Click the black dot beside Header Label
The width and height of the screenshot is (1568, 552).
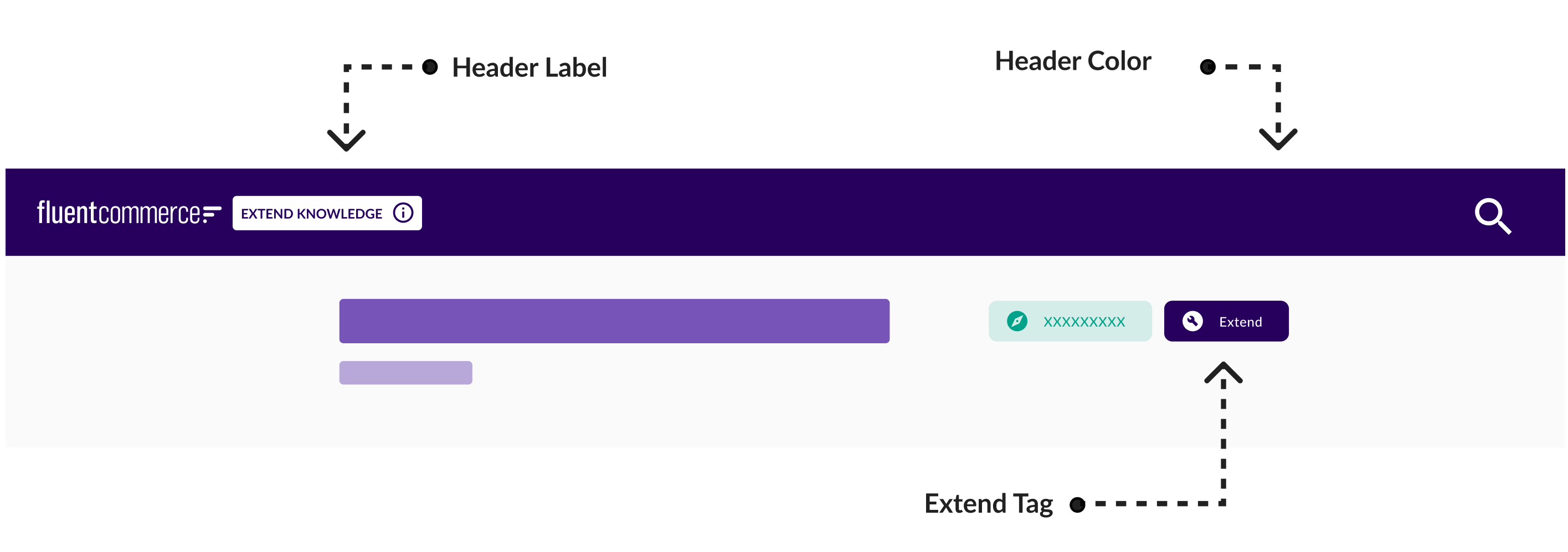(x=430, y=67)
